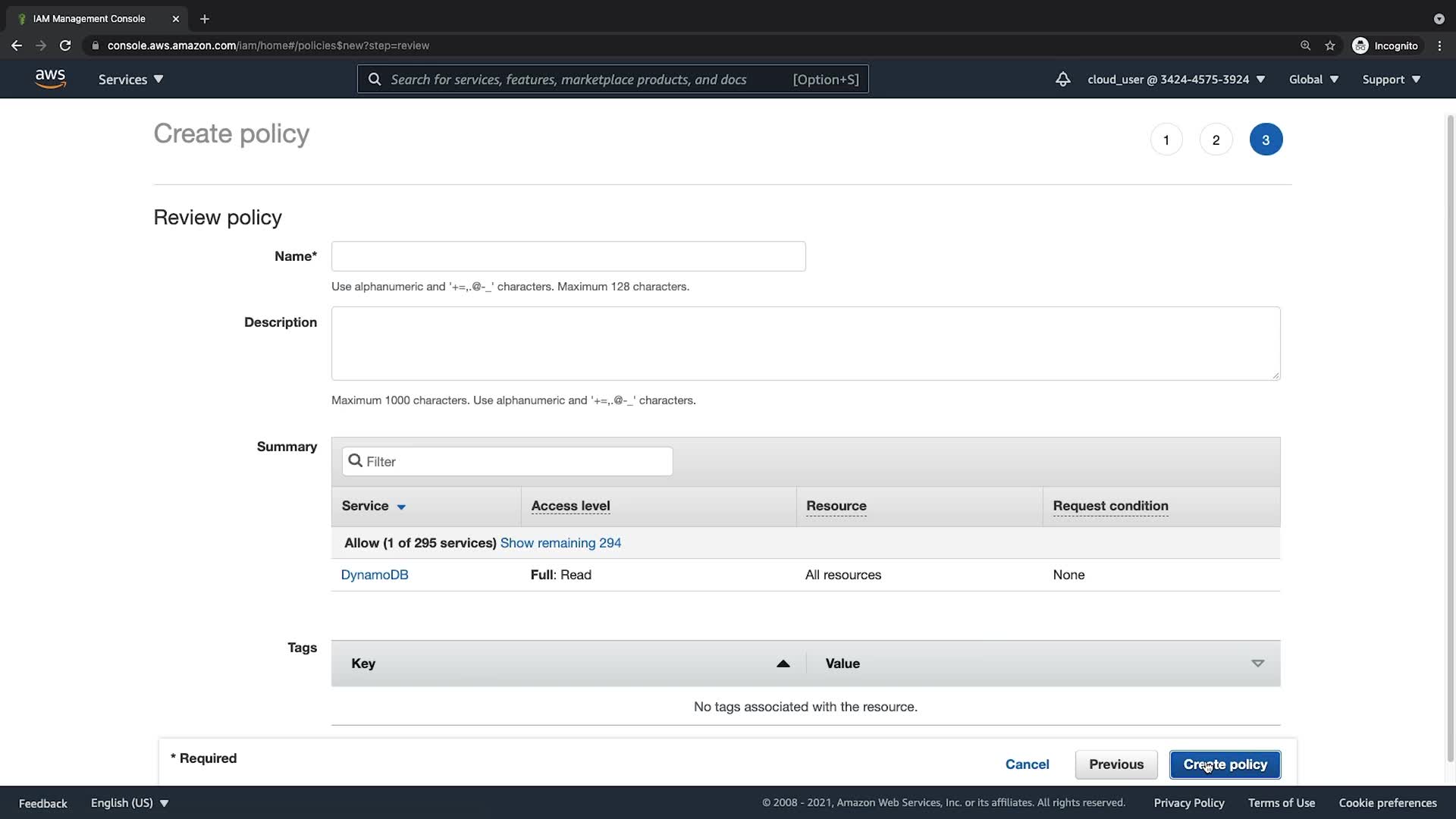Sort tags by Key column arrow
Viewport: 1456px width, 819px height.
pyautogui.click(x=783, y=664)
